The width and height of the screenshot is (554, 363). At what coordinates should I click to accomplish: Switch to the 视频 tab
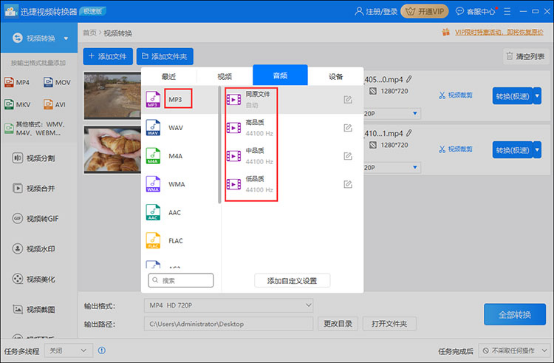(x=225, y=76)
